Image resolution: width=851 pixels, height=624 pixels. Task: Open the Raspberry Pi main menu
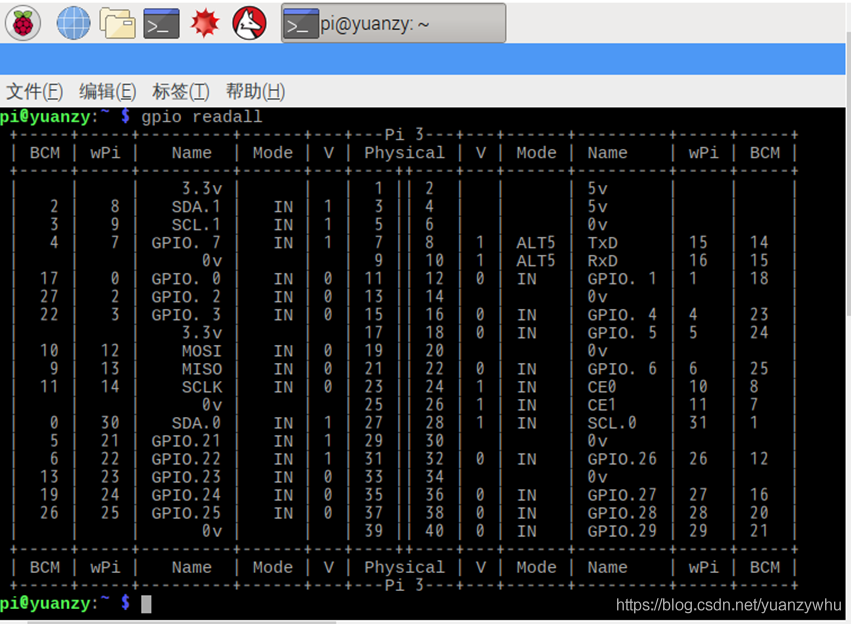(23, 23)
